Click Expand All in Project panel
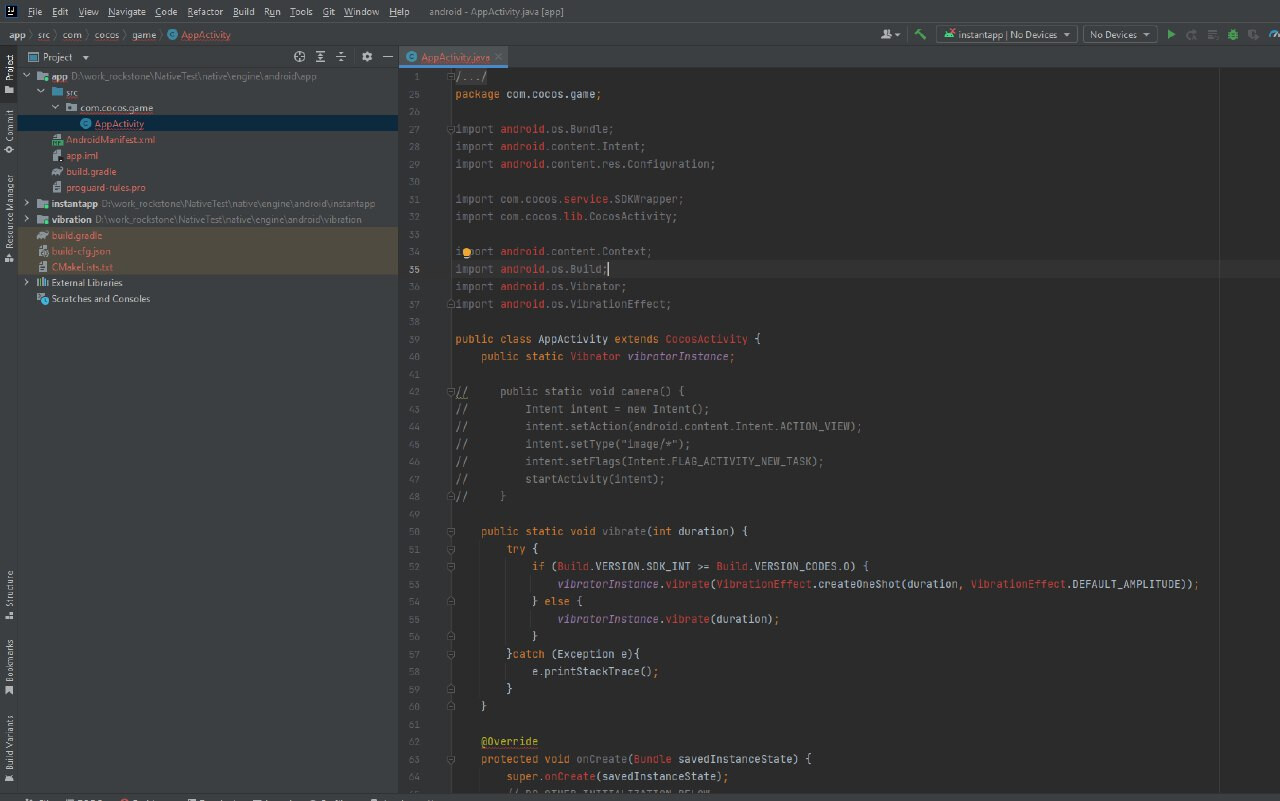1280x801 pixels. coord(320,57)
